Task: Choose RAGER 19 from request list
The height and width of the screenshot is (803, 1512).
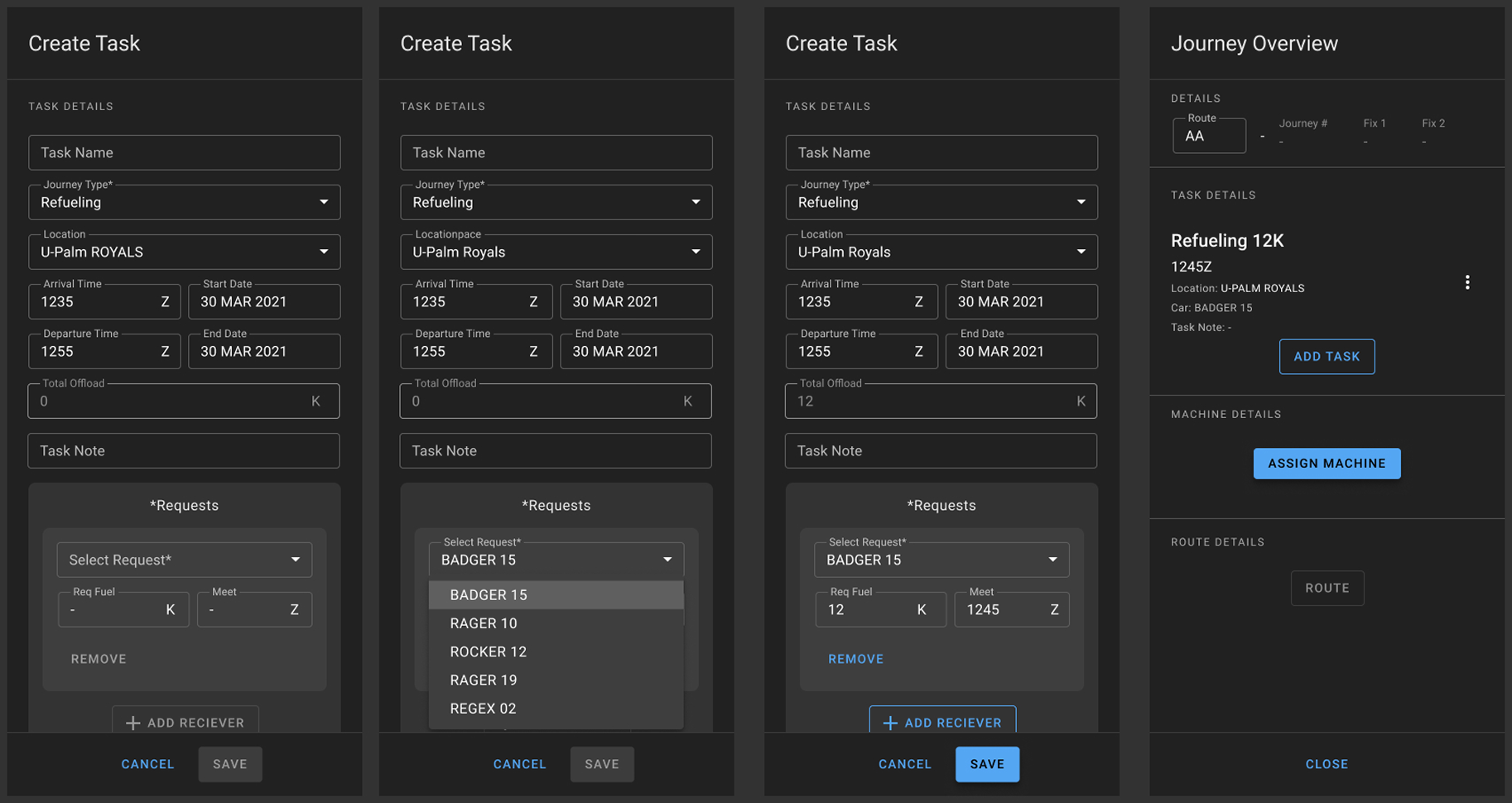Action: [556, 680]
